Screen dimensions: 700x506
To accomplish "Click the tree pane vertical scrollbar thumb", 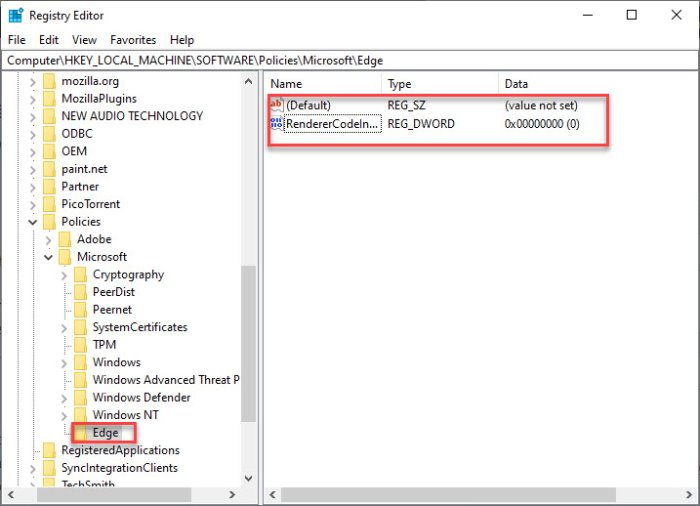I will pos(249,344).
